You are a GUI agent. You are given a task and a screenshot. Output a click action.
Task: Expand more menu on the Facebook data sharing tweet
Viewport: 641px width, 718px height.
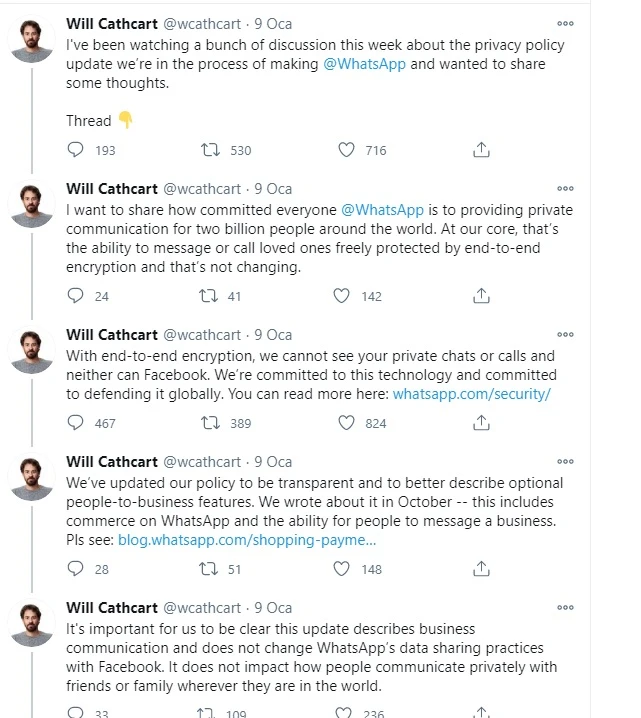pos(566,608)
